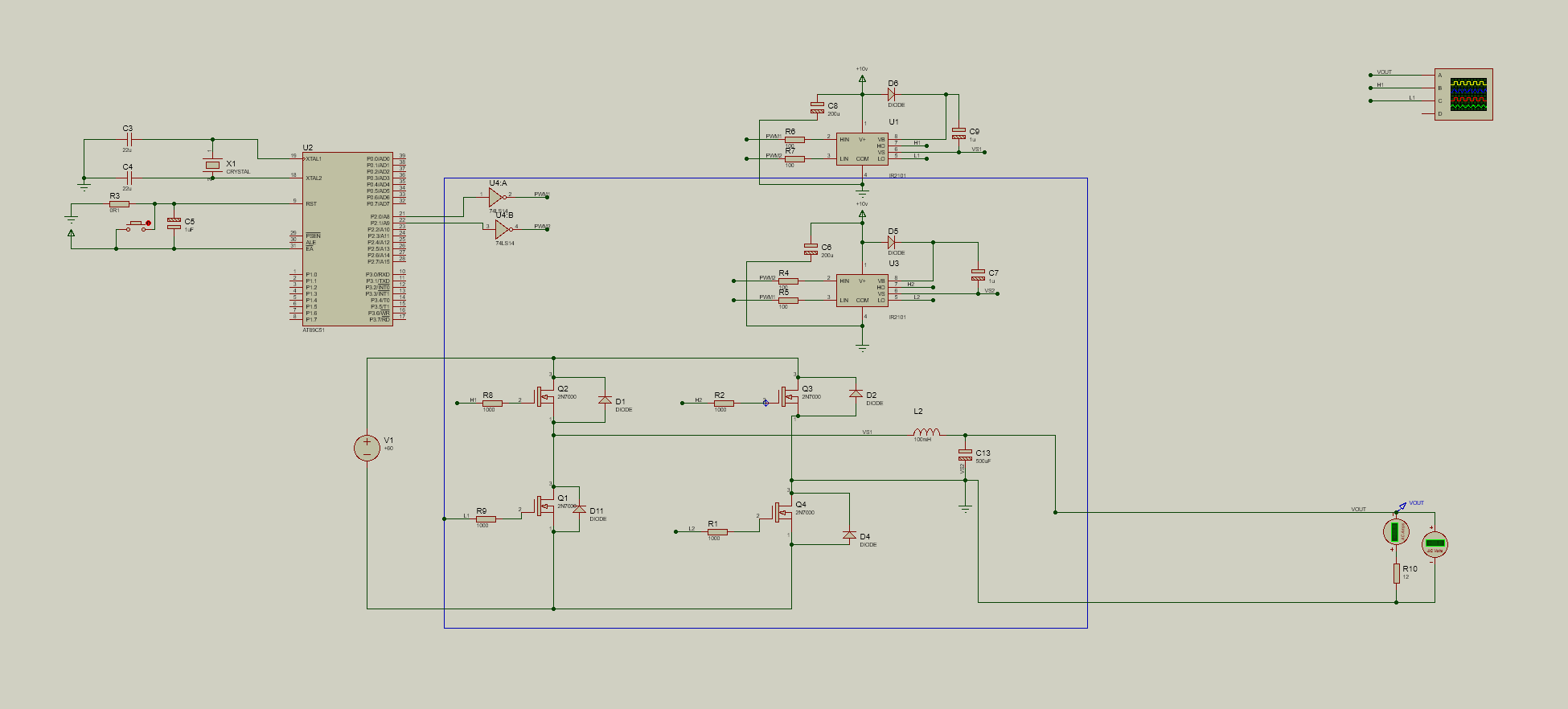Select inductor L2

point(926,432)
